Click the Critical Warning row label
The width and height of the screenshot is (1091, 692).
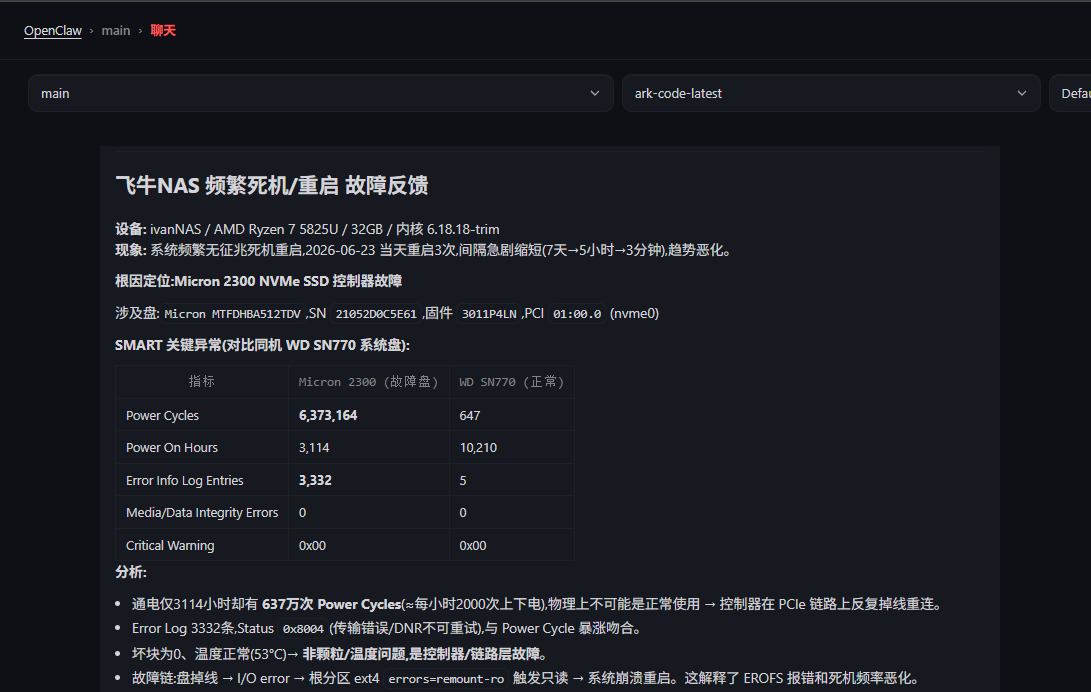tap(170, 545)
